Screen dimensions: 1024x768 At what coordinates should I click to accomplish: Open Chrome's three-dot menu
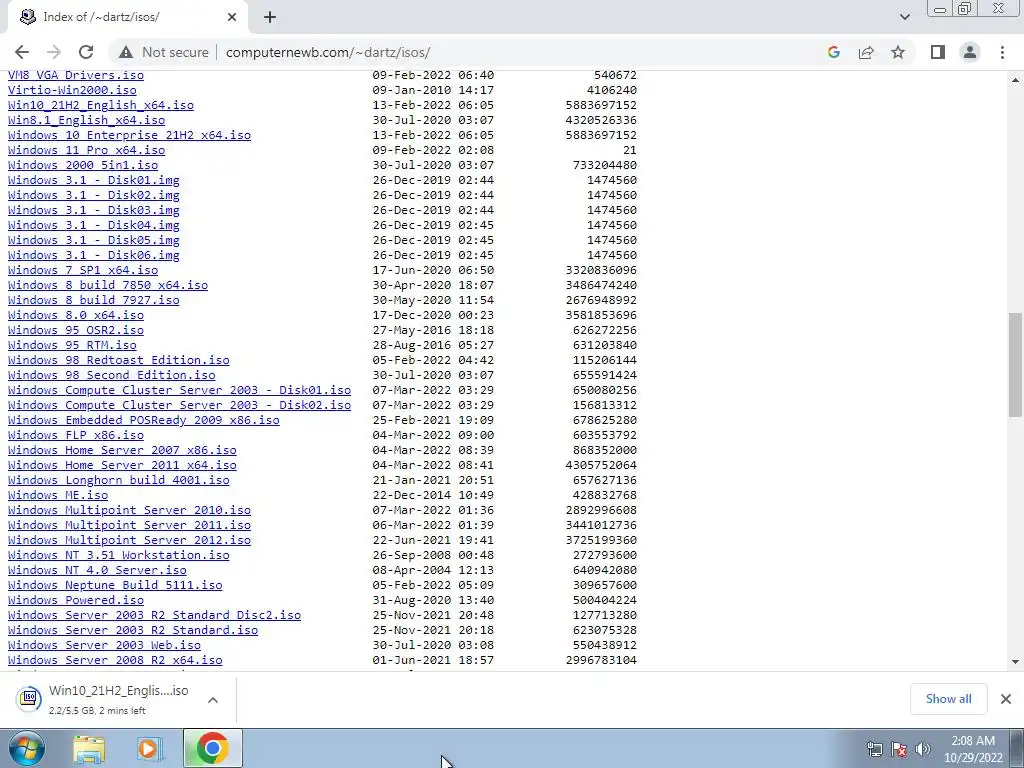click(1002, 52)
